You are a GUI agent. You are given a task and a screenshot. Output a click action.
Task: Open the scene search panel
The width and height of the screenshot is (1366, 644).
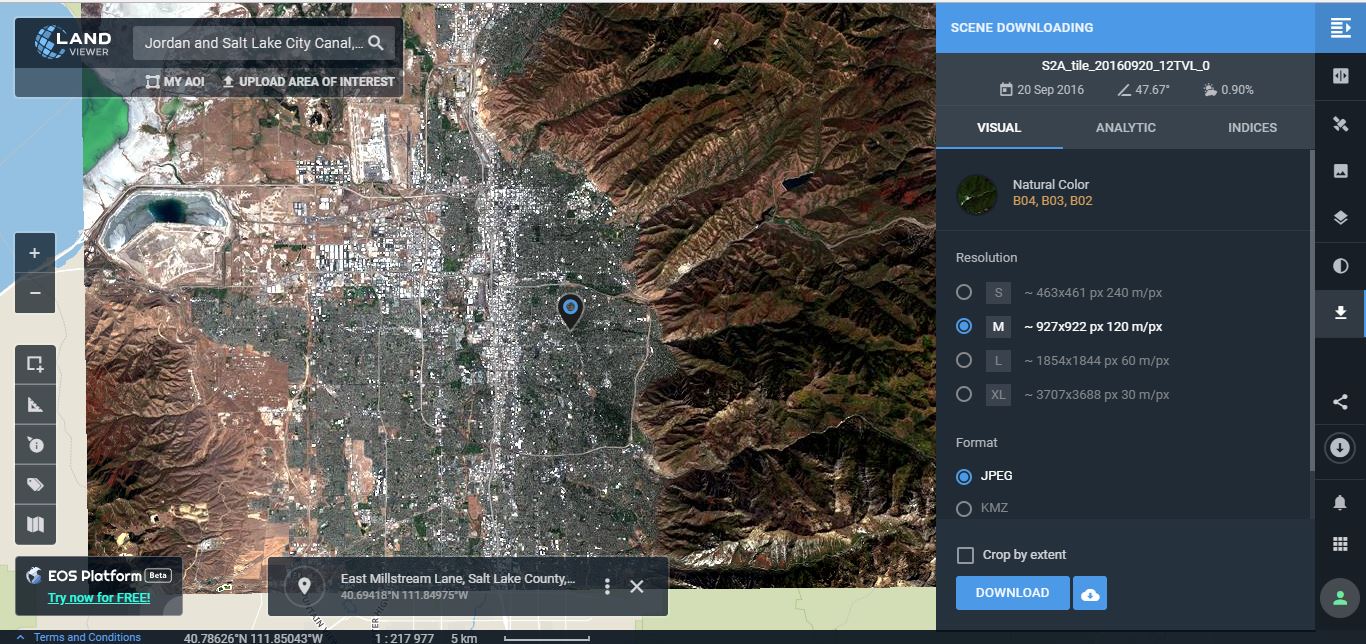[x=1340, y=27]
